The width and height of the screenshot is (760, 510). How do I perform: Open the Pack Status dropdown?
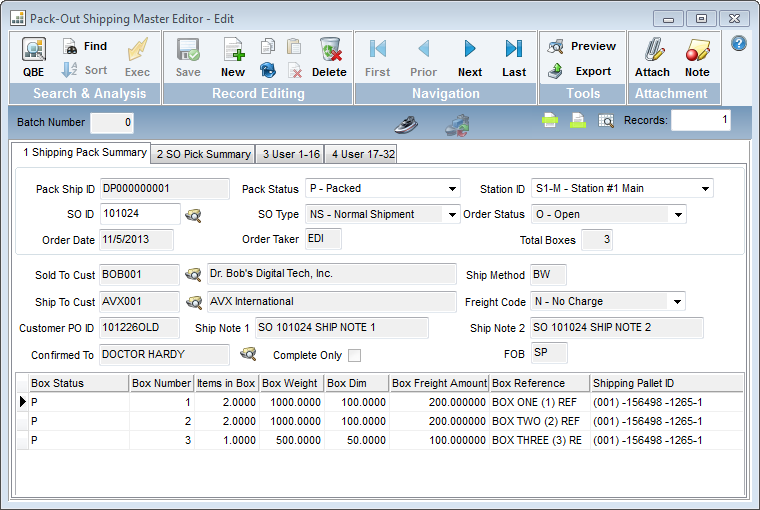tap(452, 189)
